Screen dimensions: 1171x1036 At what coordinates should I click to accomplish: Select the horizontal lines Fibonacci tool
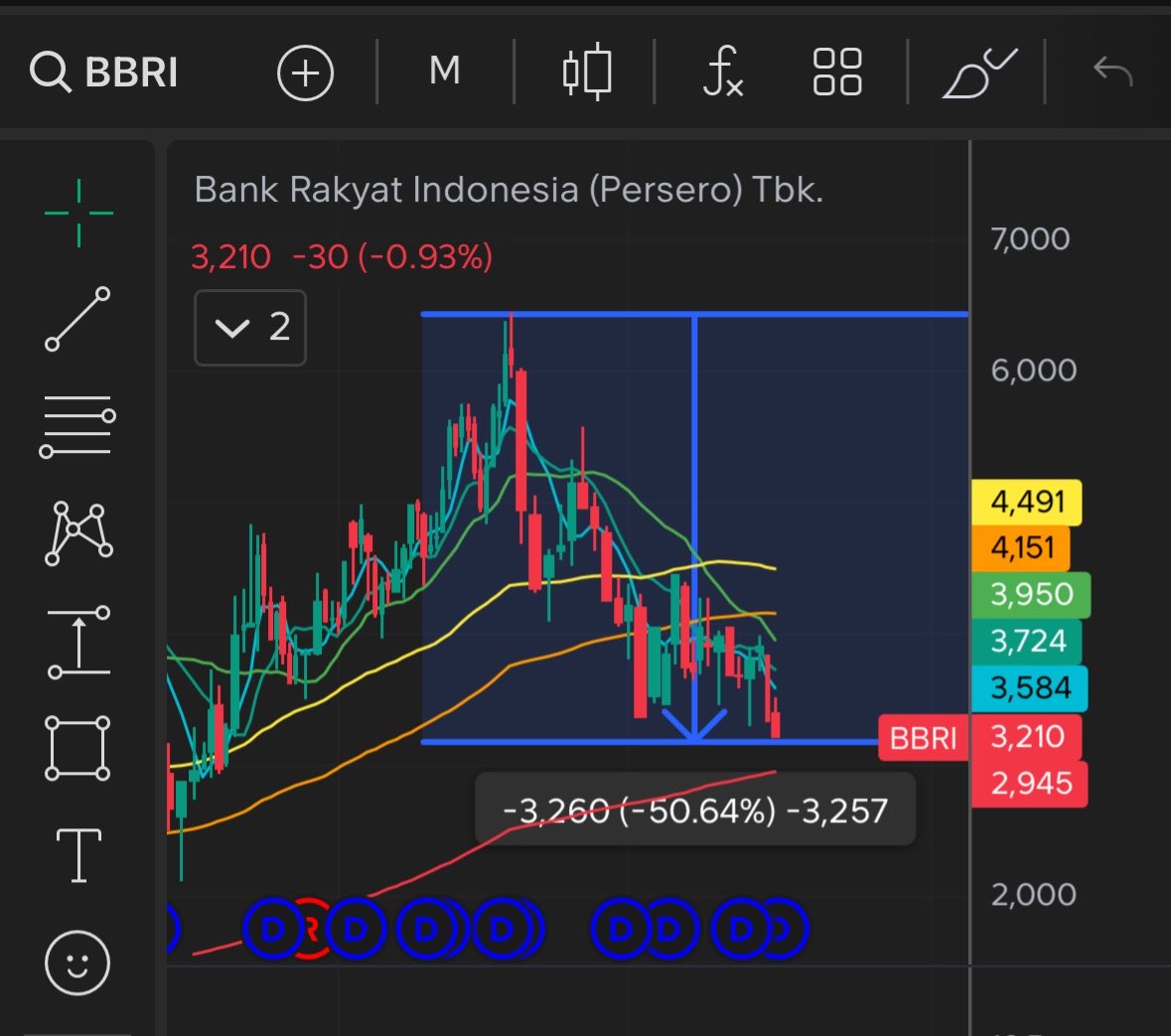[x=77, y=426]
